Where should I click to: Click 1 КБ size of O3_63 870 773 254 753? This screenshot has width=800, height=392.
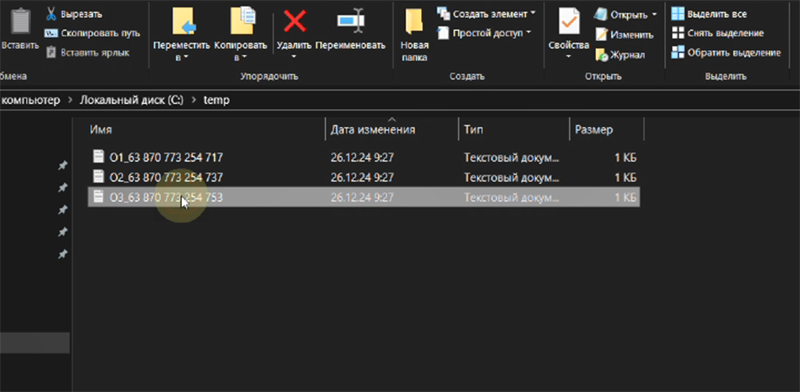pyautogui.click(x=626, y=198)
